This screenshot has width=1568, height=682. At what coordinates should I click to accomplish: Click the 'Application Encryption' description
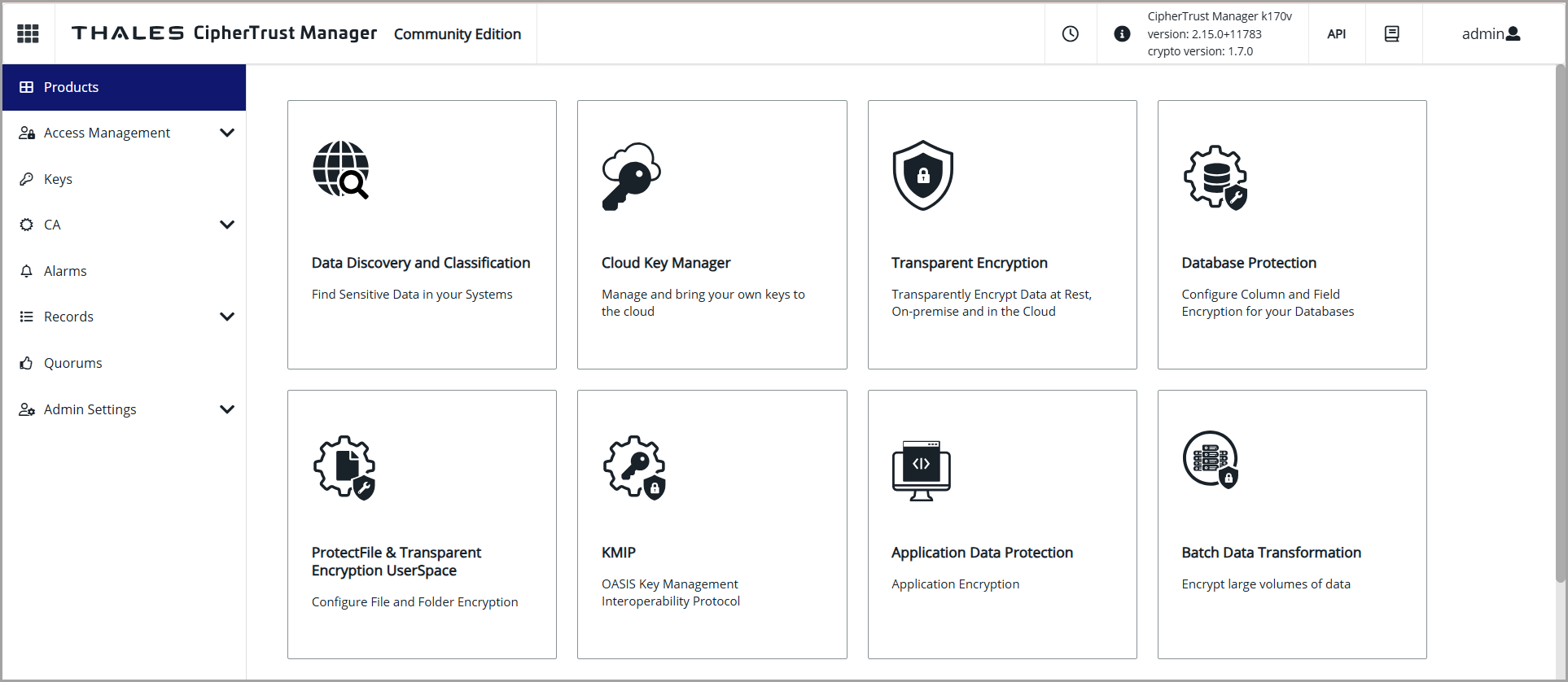point(955,584)
